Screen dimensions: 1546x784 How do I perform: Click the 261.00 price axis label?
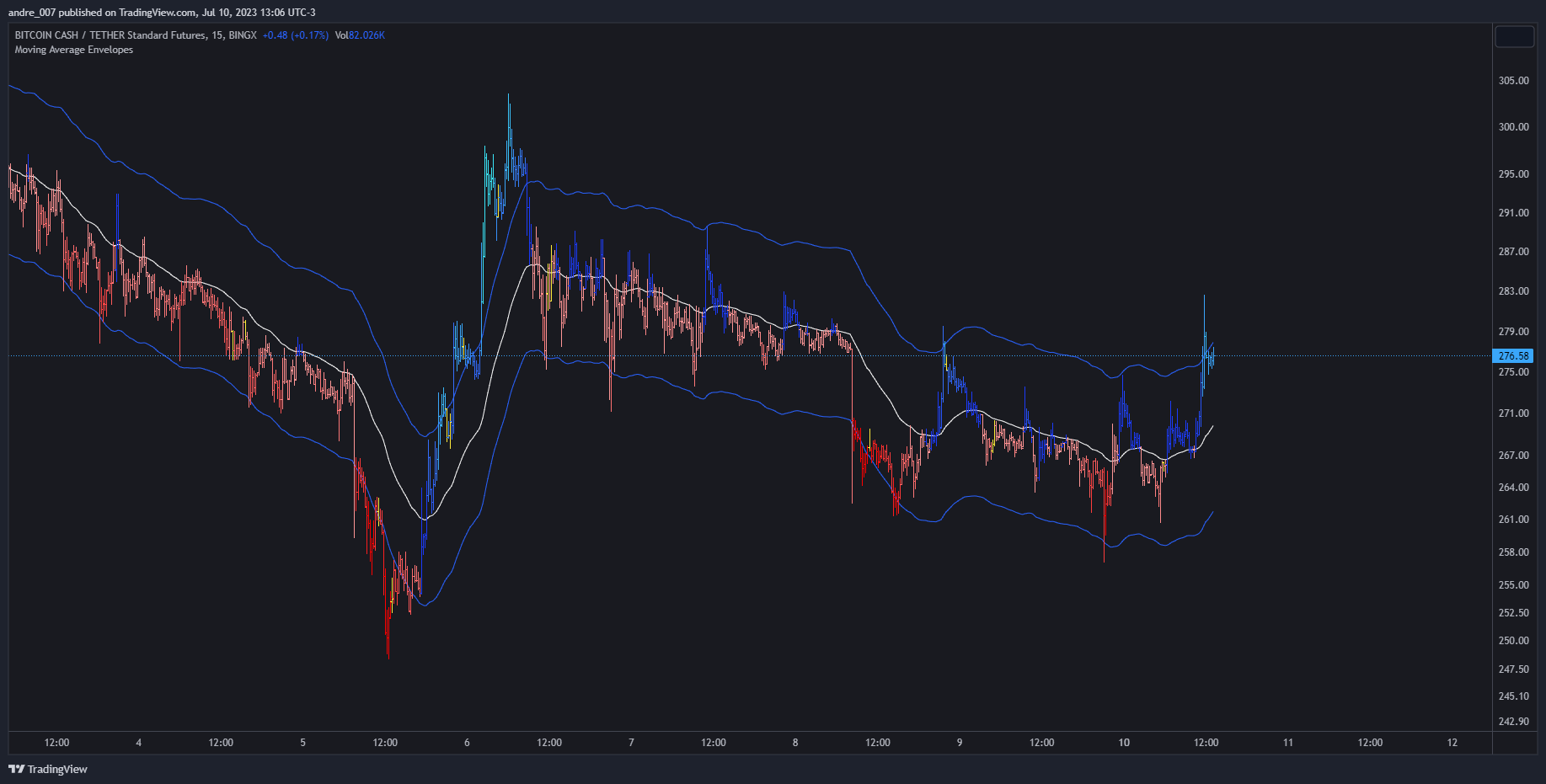[x=1513, y=520]
